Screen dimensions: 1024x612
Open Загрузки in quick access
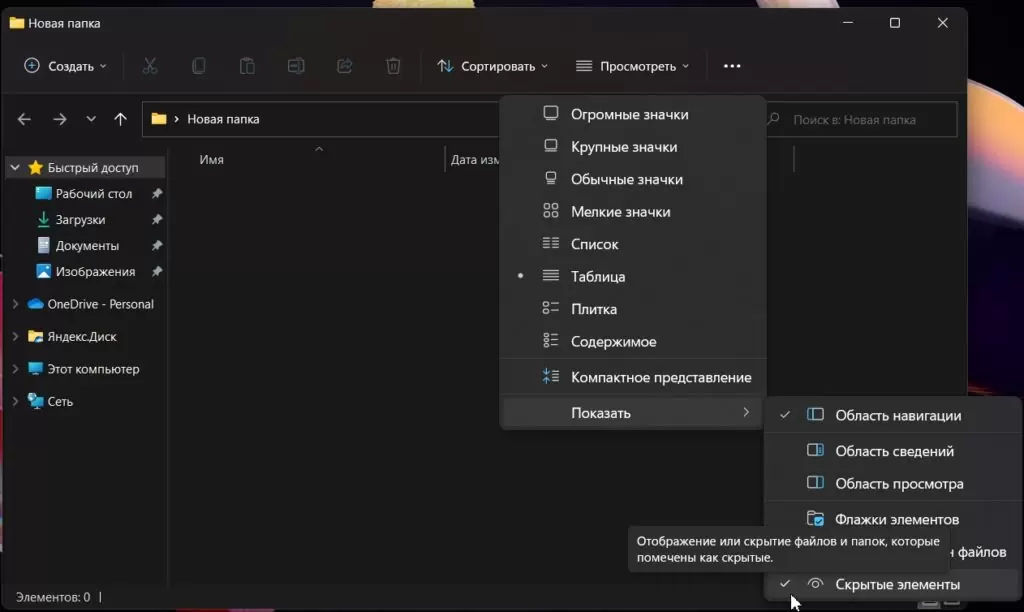(x=80, y=220)
